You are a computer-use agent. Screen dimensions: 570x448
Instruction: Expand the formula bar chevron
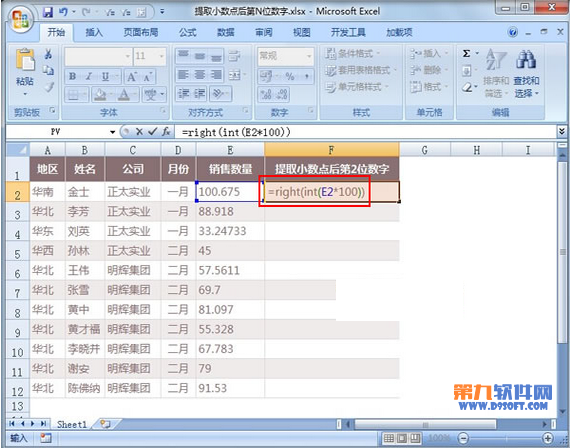562,131
